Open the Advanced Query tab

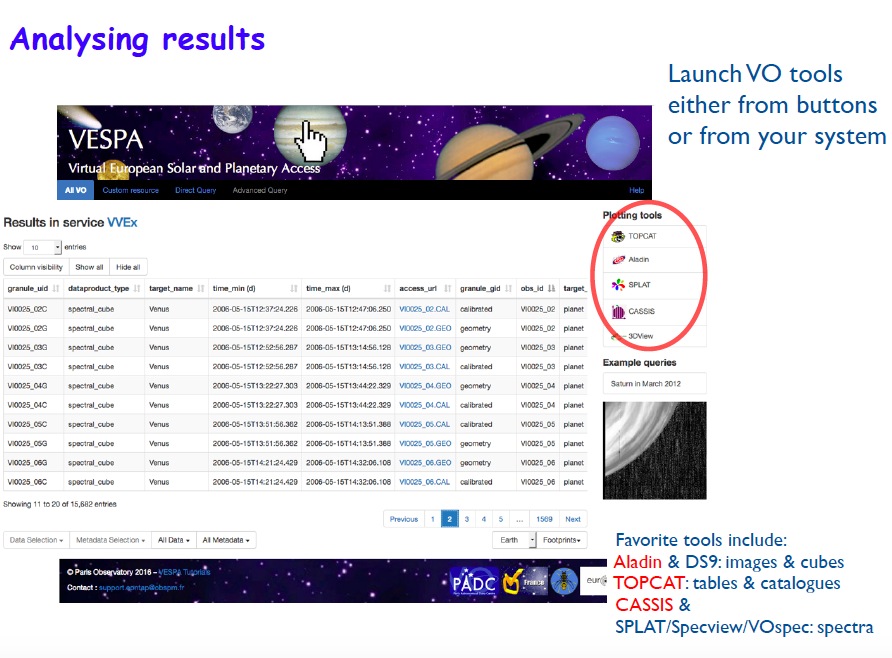[x=259, y=191]
